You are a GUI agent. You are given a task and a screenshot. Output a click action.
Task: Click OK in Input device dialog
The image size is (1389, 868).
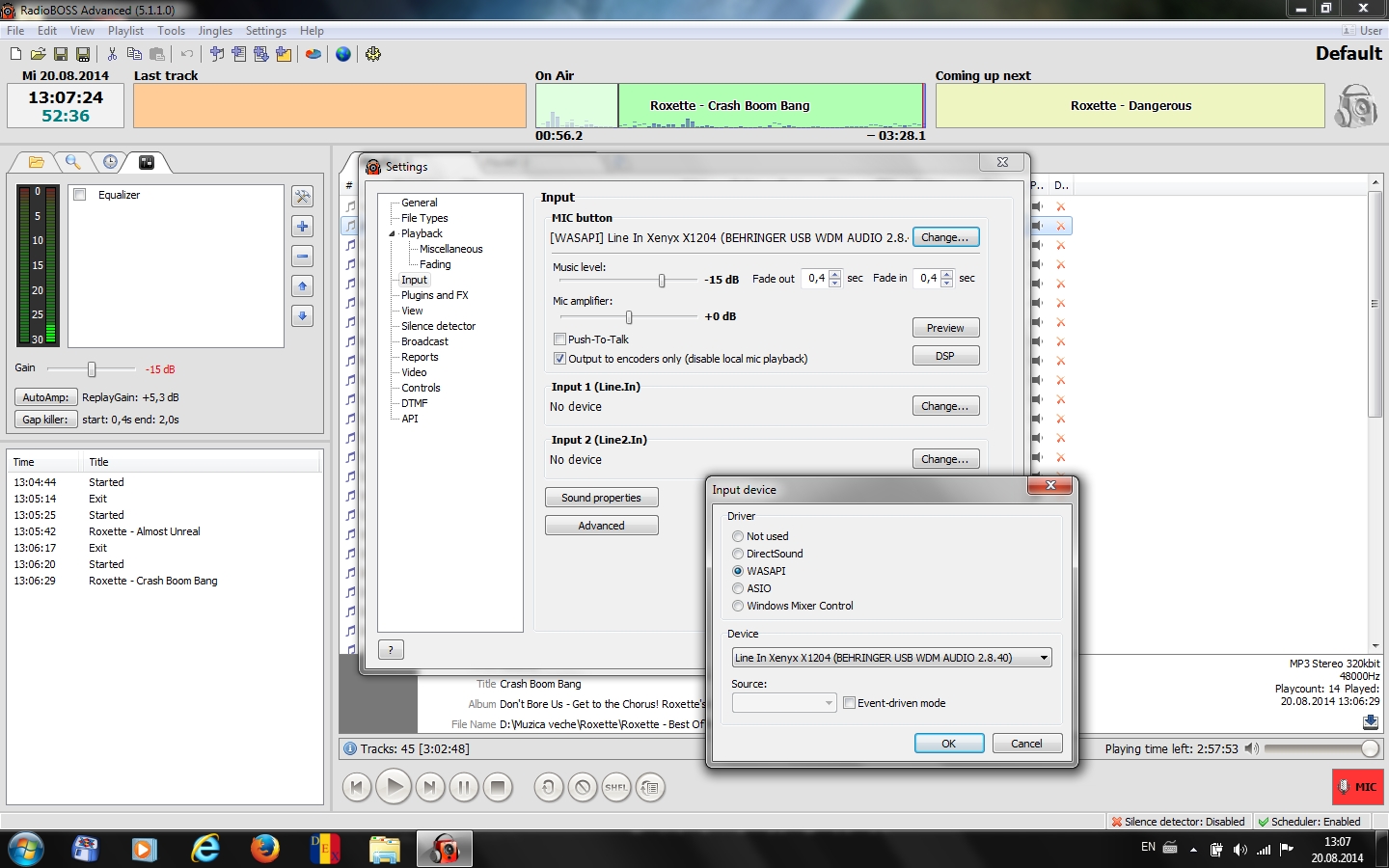(949, 744)
